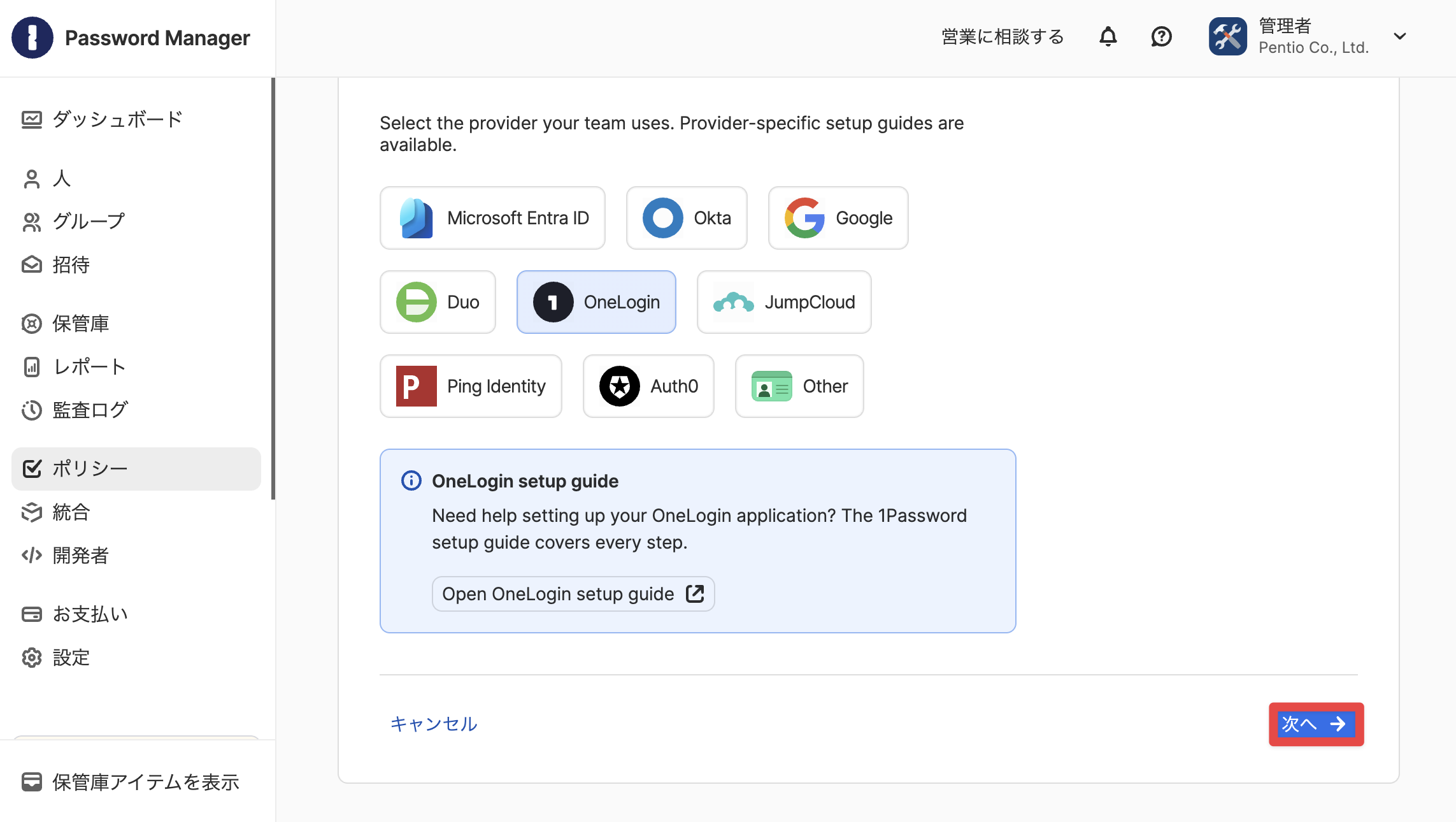This screenshot has height=822, width=1456.
Task: Open the ポリシー section
Action: 136,469
